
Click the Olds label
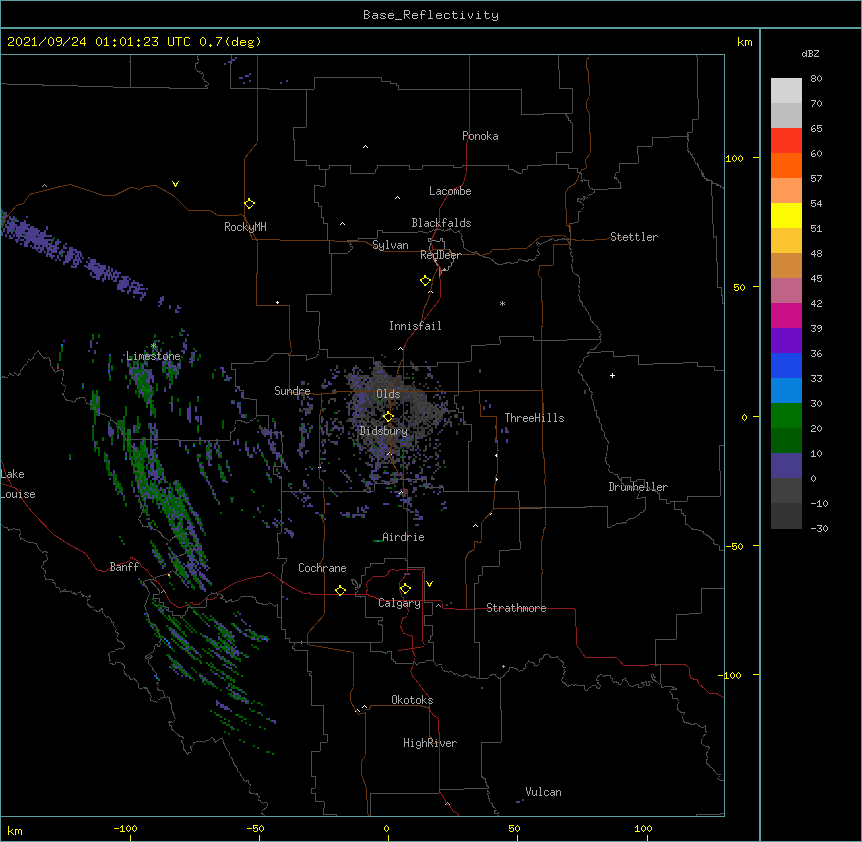388,394
